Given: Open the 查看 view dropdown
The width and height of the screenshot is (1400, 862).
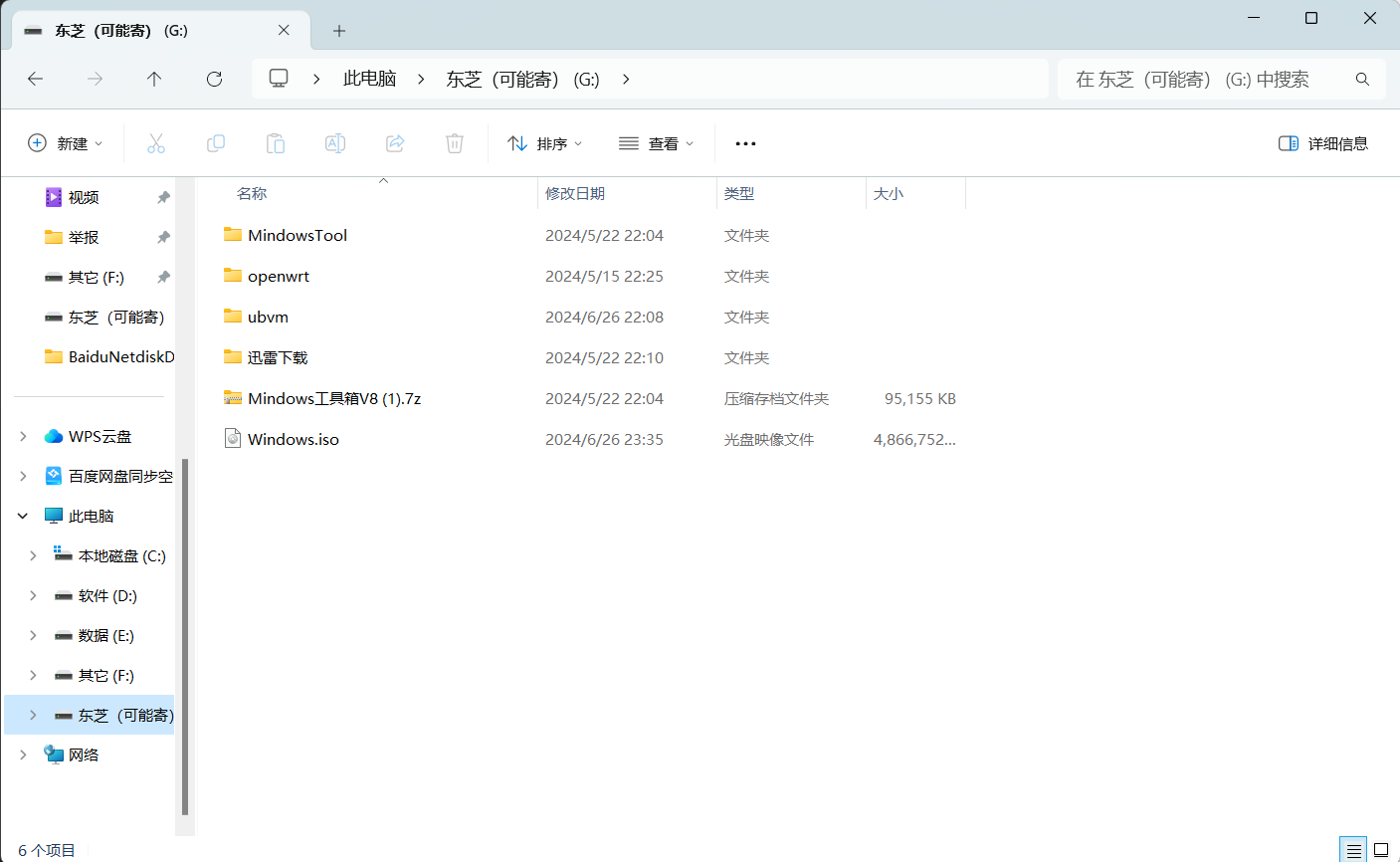Looking at the screenshot, I should point(656,143).
